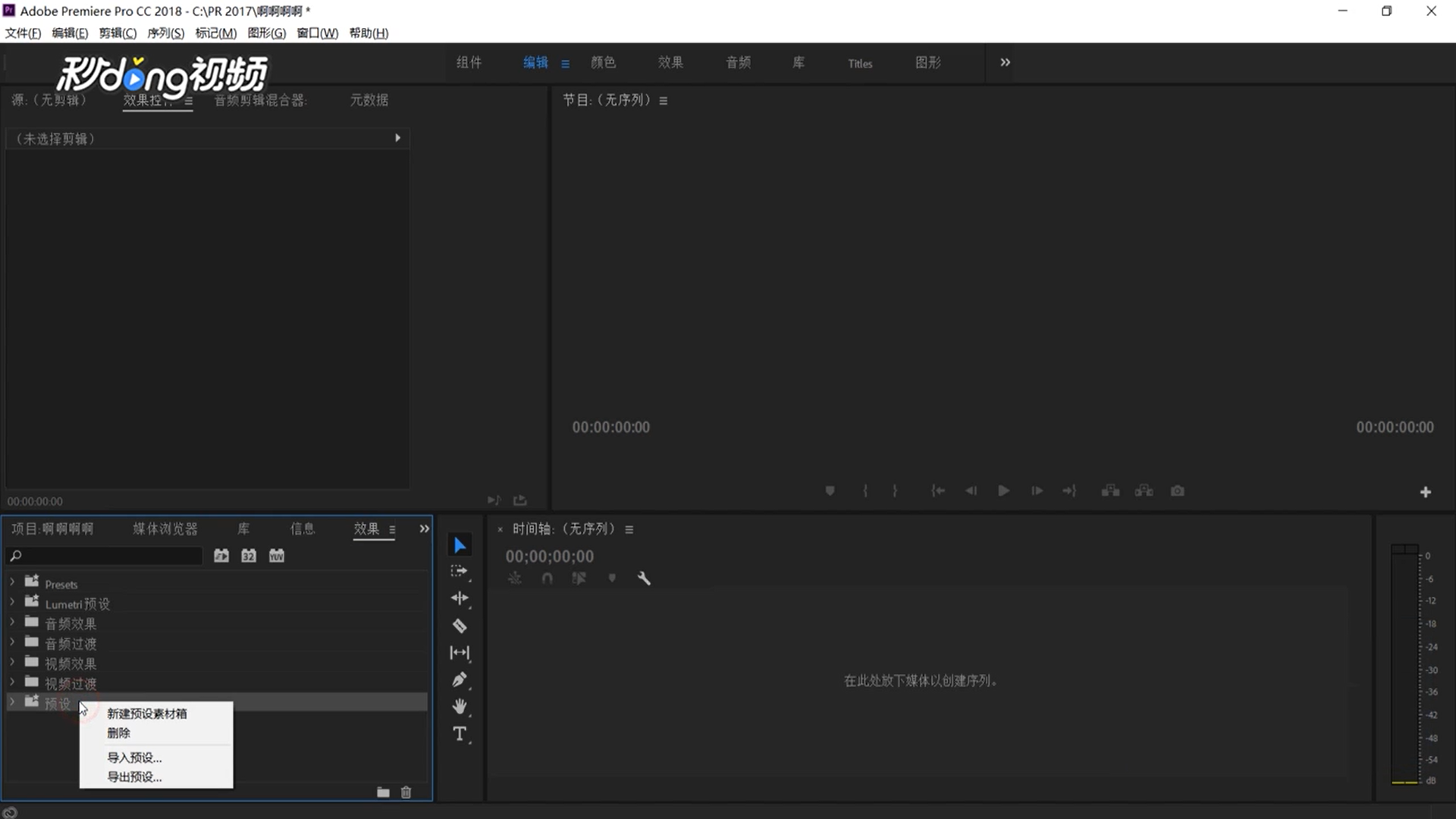Filter by Accelerated Effects icon
Viewport: 1456px width, 819px height.
(221, 556)
